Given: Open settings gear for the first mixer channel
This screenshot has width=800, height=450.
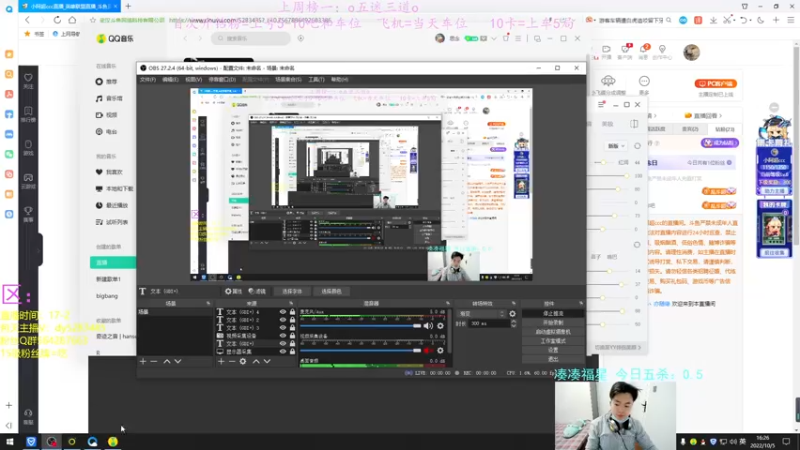Looking at the screenshot, I should pos(440,326).
